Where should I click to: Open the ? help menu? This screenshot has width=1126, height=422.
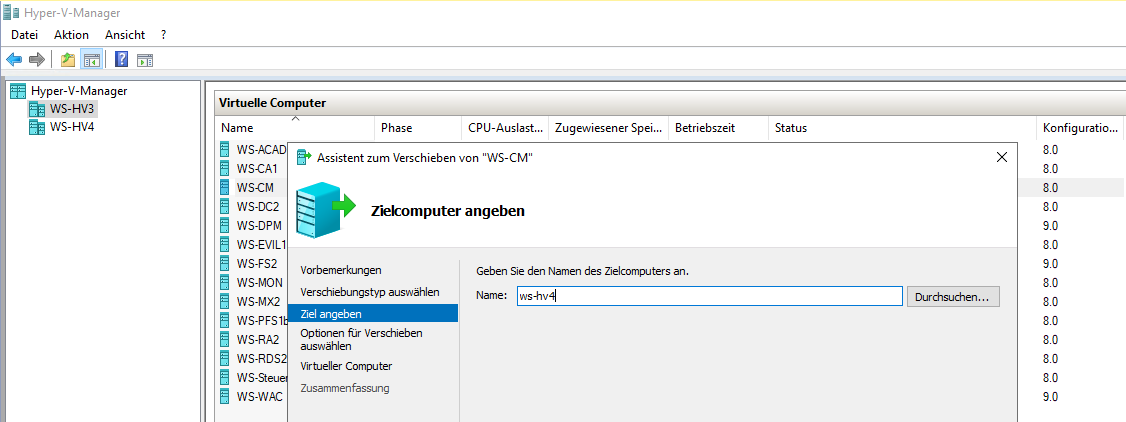164,34
